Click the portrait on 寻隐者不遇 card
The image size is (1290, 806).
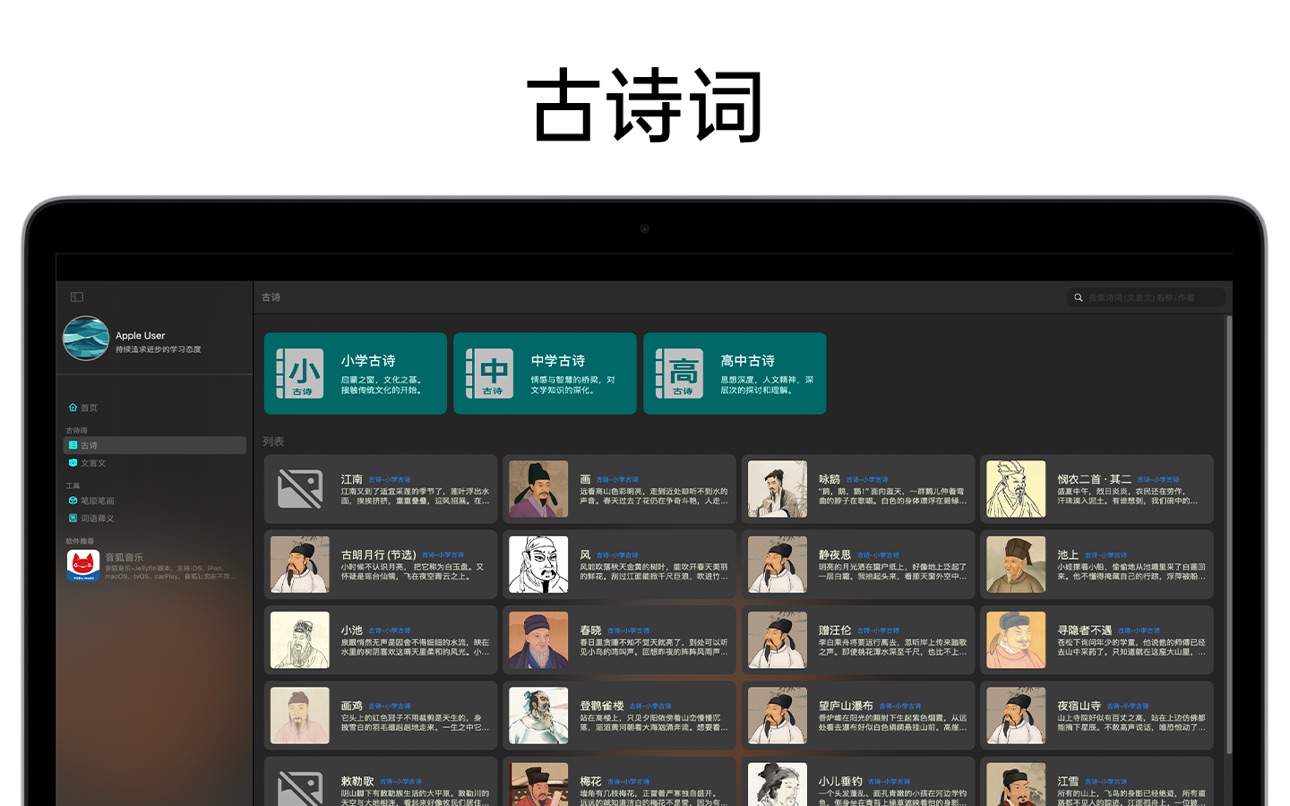(x=1016, y=640)
